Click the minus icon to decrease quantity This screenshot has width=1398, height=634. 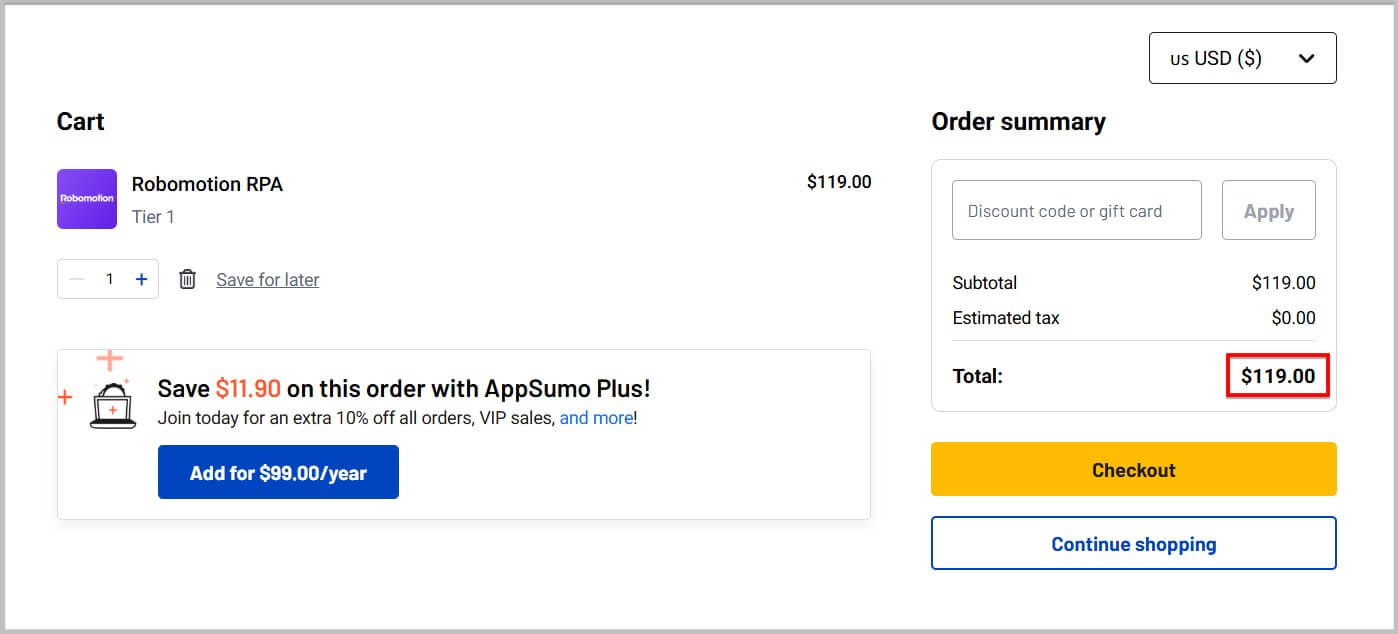tap(75, 279)
